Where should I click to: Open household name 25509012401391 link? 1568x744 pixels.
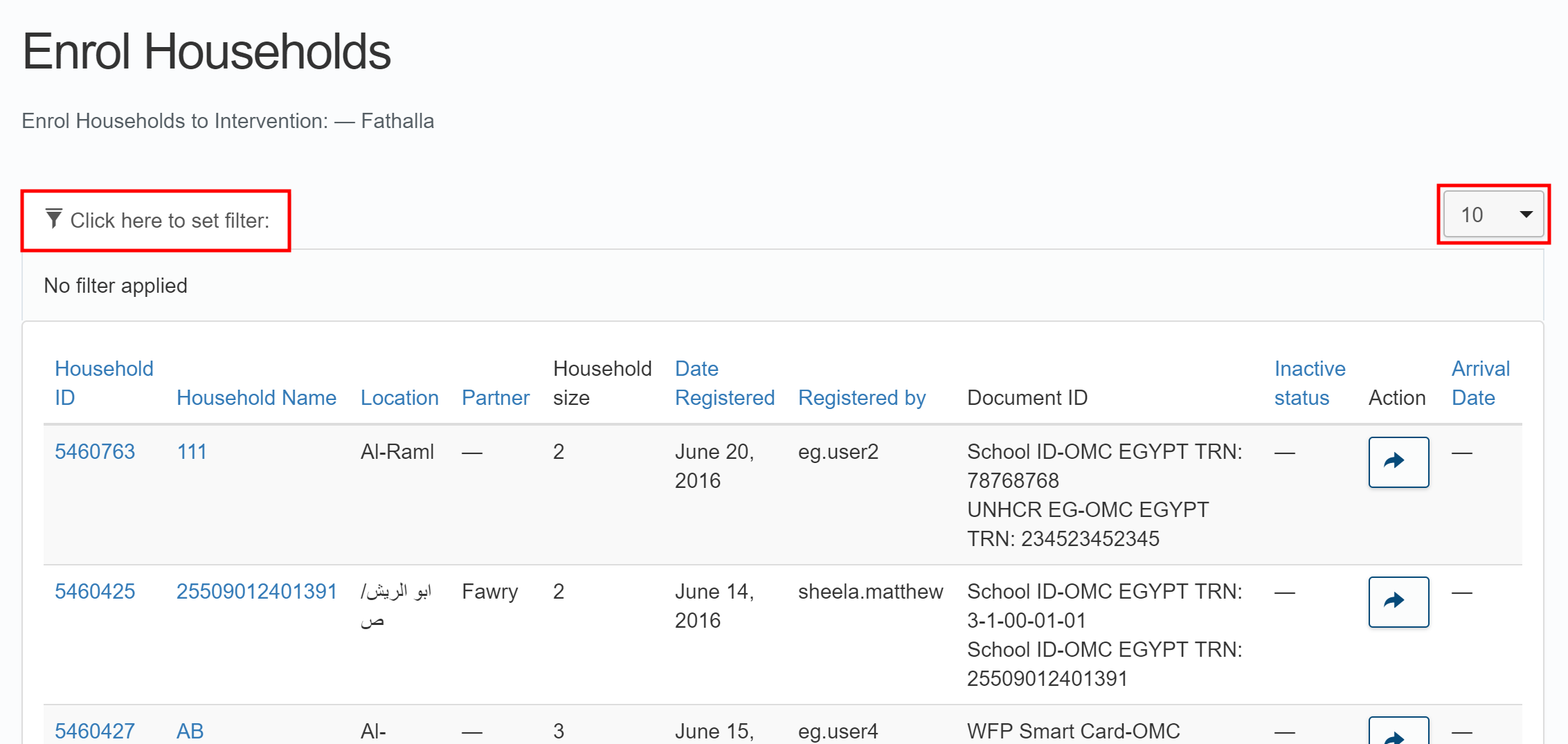click(x=256, y=592)
